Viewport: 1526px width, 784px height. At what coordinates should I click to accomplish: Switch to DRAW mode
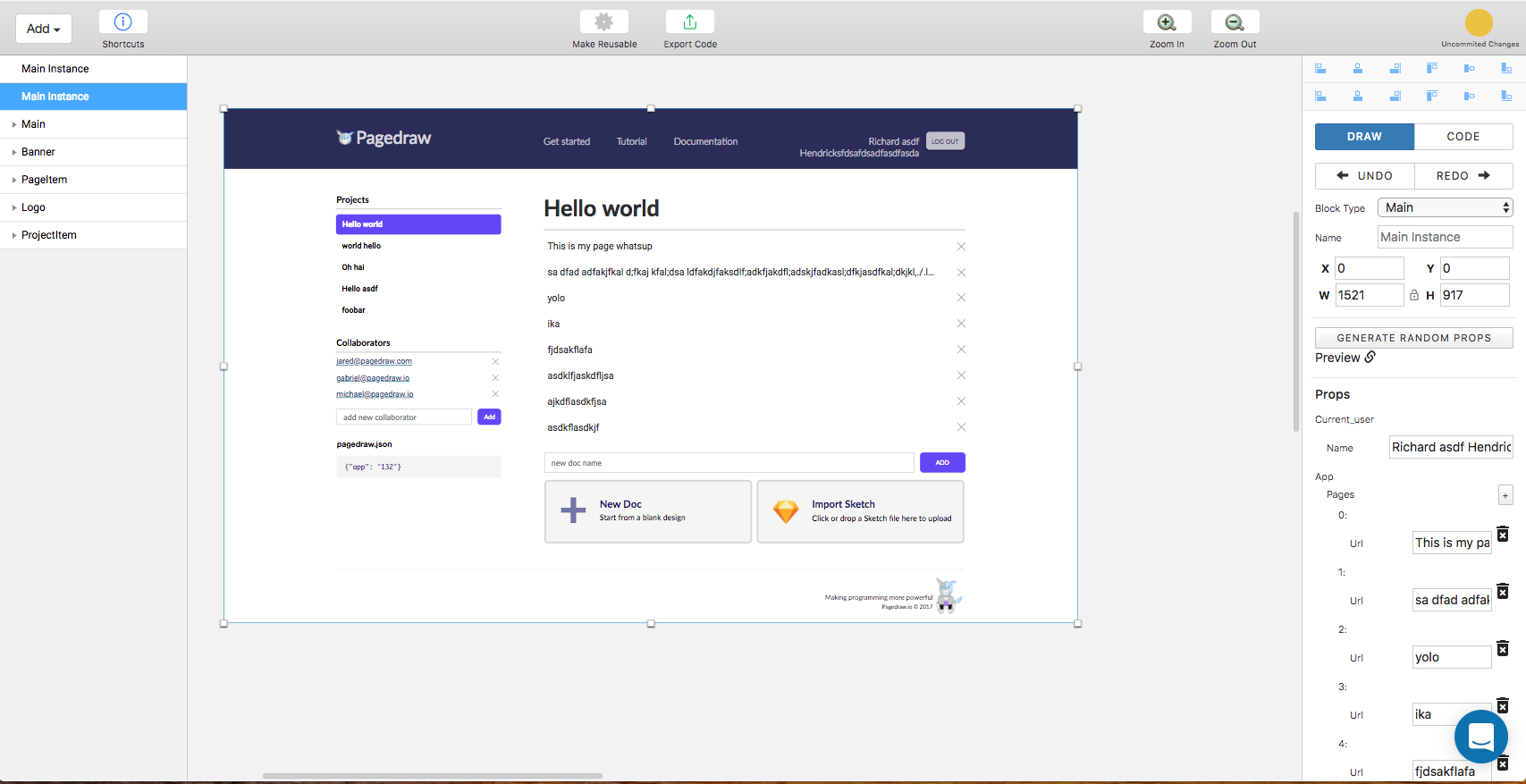pos(1364,137)
